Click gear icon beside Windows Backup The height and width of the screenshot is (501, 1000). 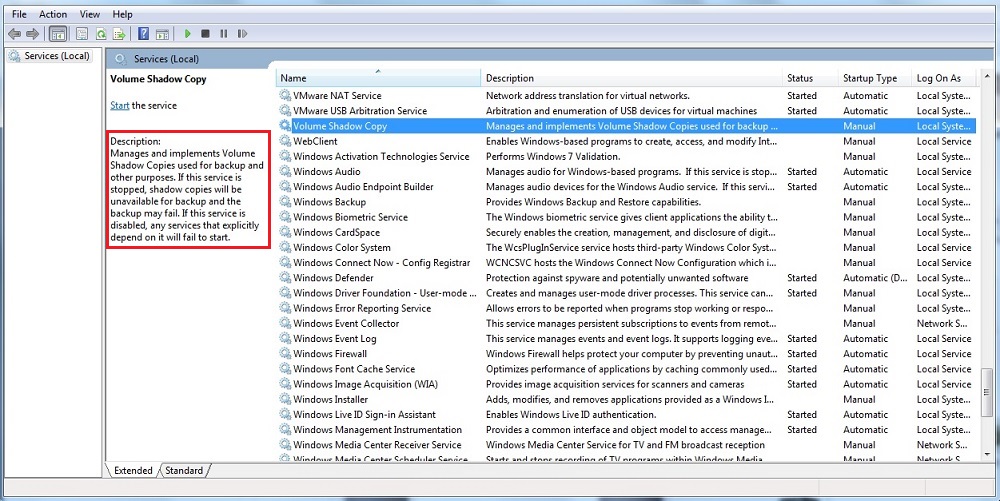(x=285, y=202)
